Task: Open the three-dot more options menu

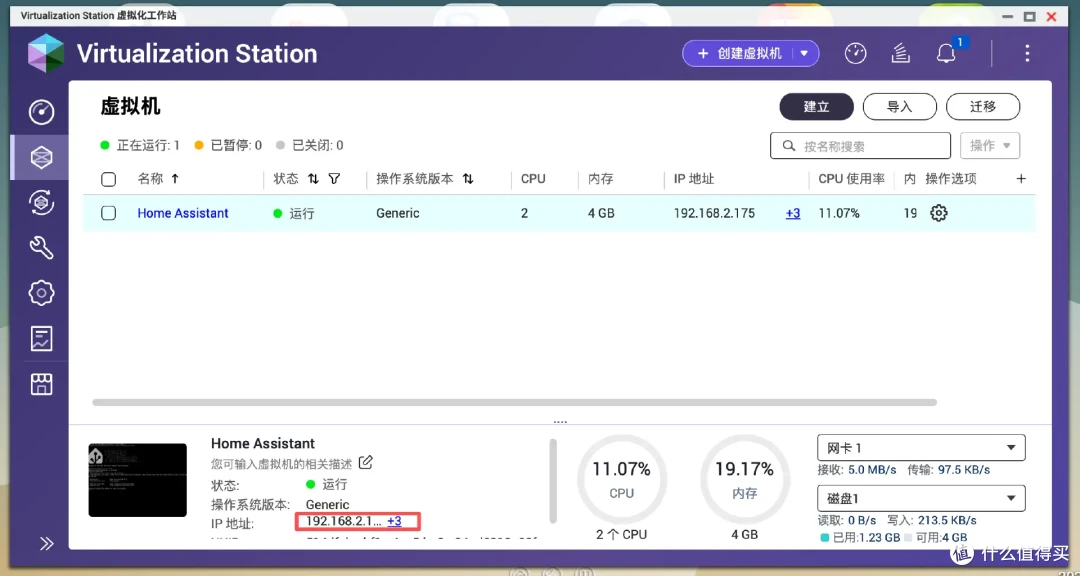Action: (1027, 53)
